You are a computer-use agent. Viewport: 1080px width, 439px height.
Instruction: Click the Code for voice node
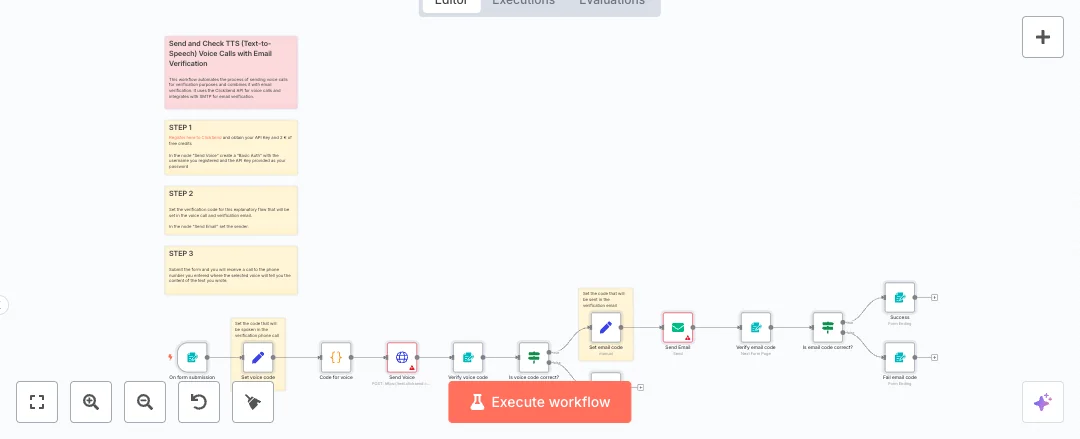coord(336,357)
